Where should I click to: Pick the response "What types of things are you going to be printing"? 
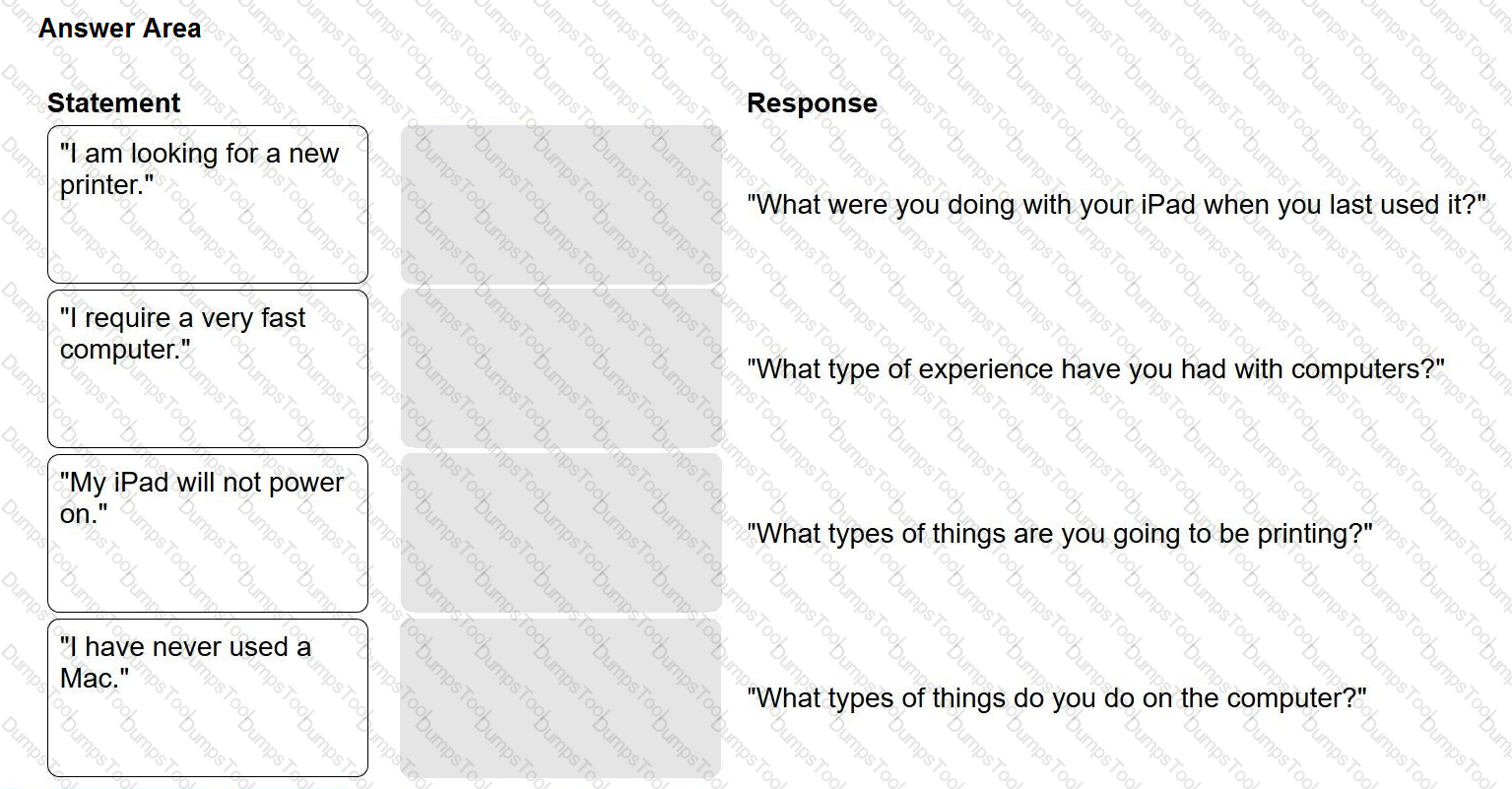click(x=1059, y=534)
